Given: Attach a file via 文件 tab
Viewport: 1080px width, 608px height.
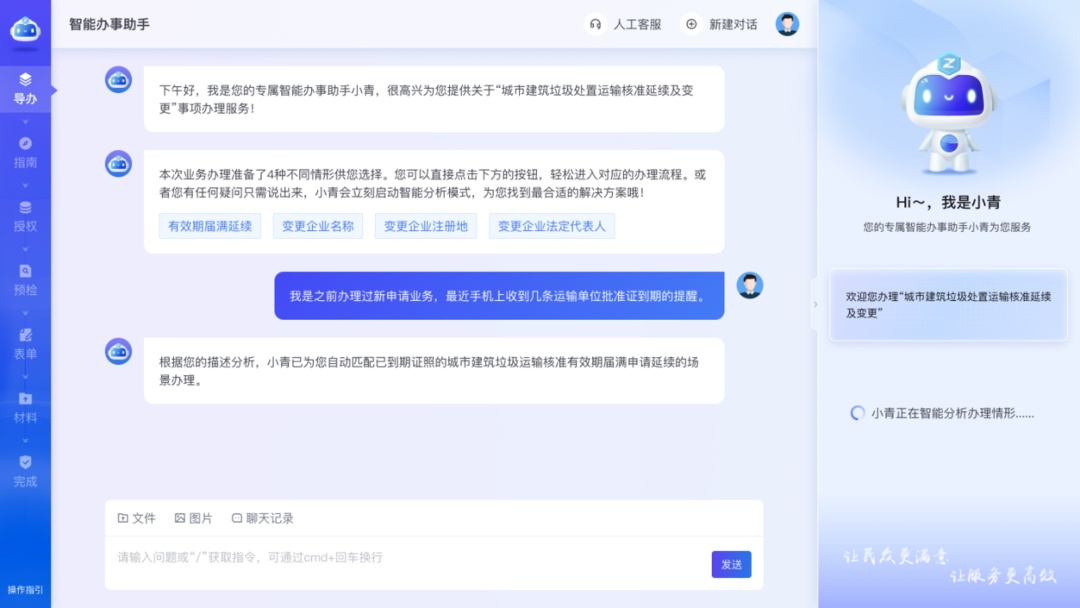Looking at the screenshot, I should (x=137, y=518).
